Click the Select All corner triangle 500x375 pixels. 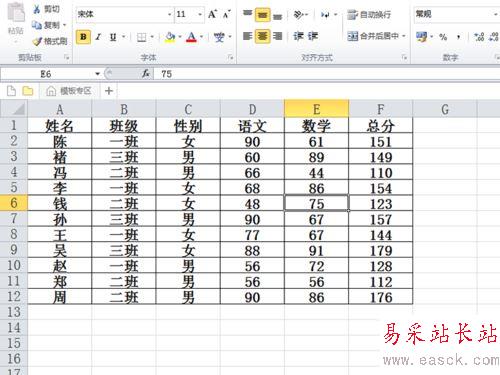[14, 109]
